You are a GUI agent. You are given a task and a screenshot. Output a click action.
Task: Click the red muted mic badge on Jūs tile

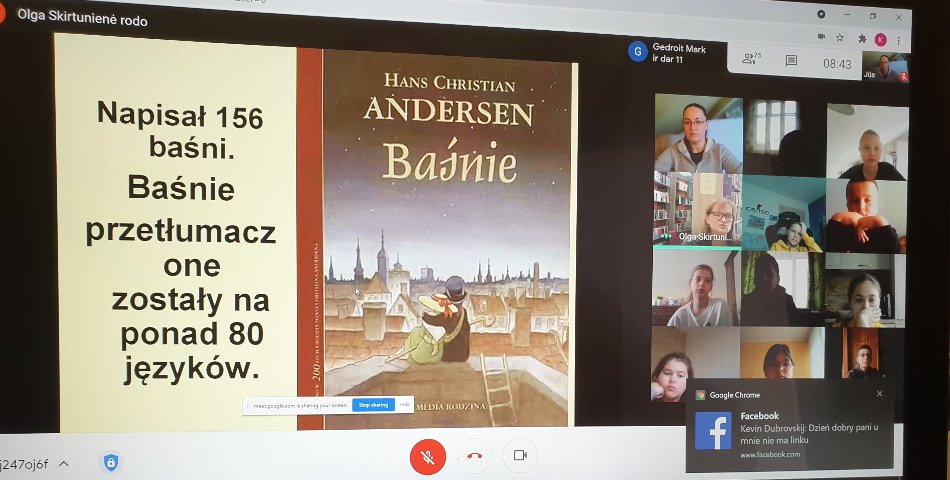pos(903,76)
